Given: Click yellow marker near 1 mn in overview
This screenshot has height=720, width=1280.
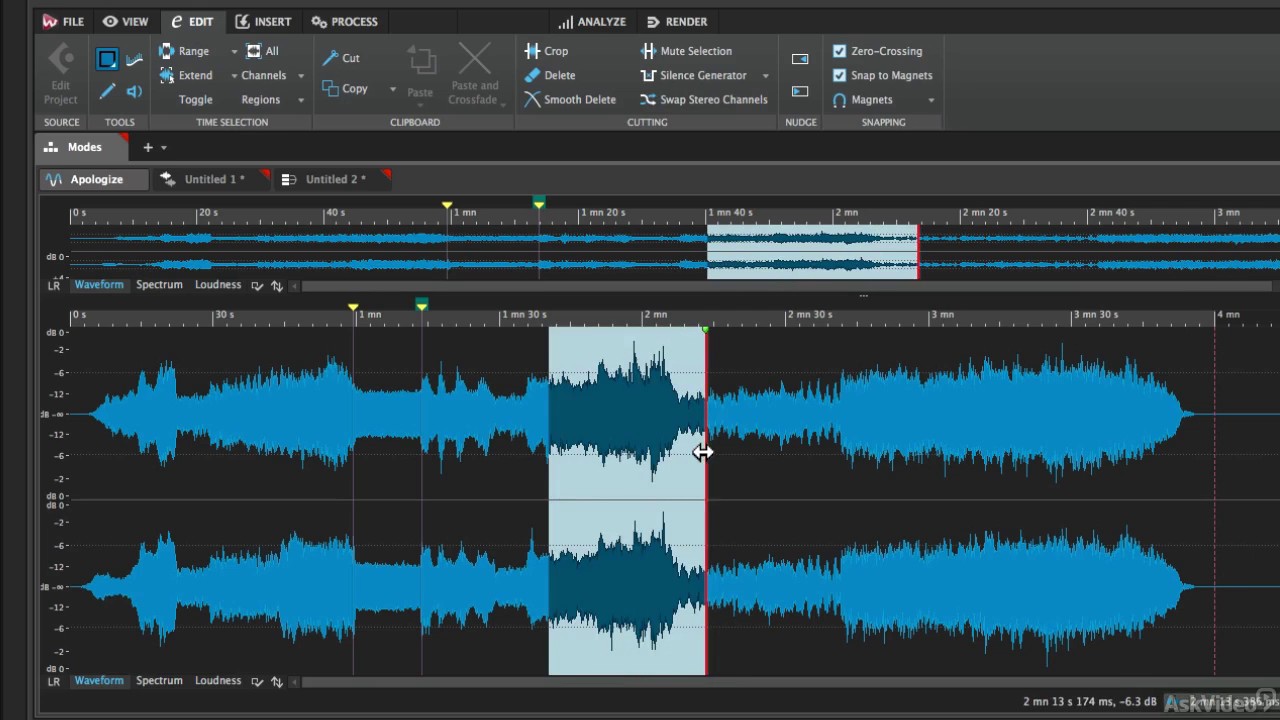Looking at the screenshot, I should (x=447, y=205).
